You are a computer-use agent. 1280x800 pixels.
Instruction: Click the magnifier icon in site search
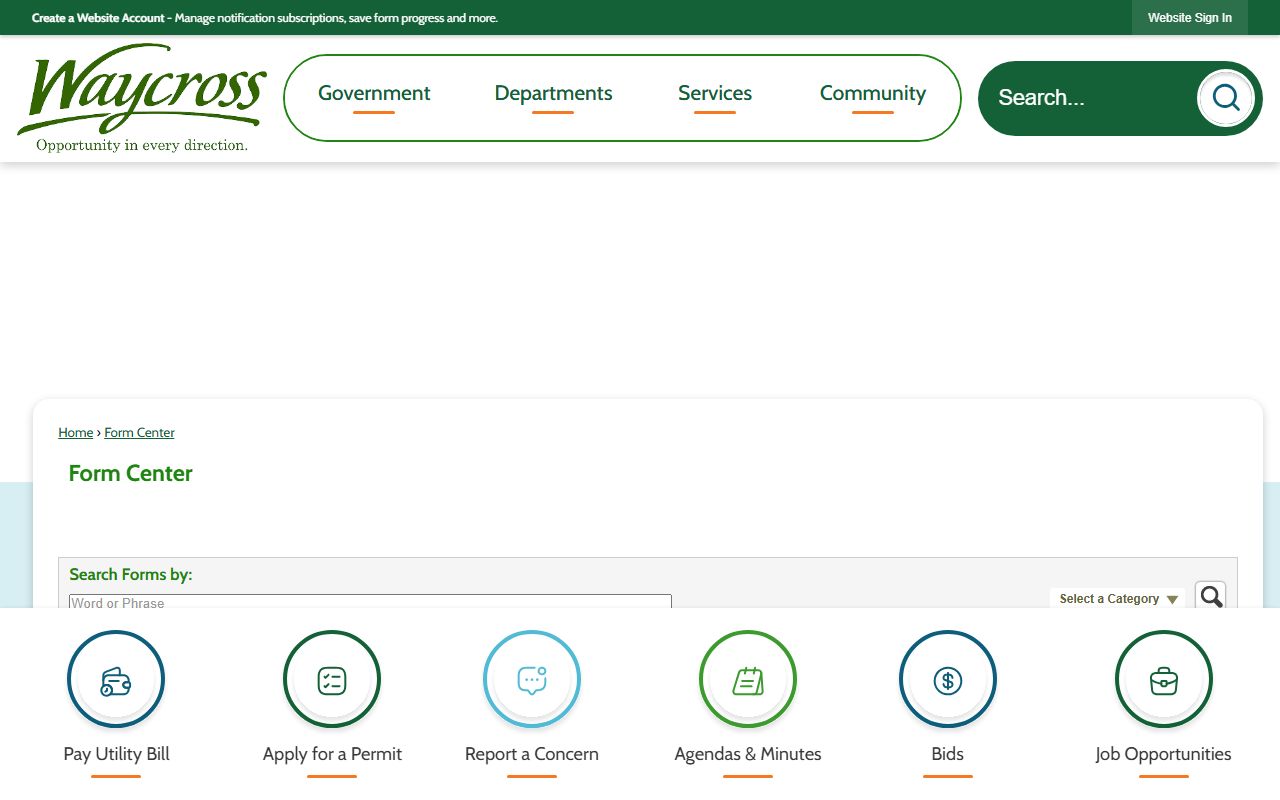tap(1225, 98)
